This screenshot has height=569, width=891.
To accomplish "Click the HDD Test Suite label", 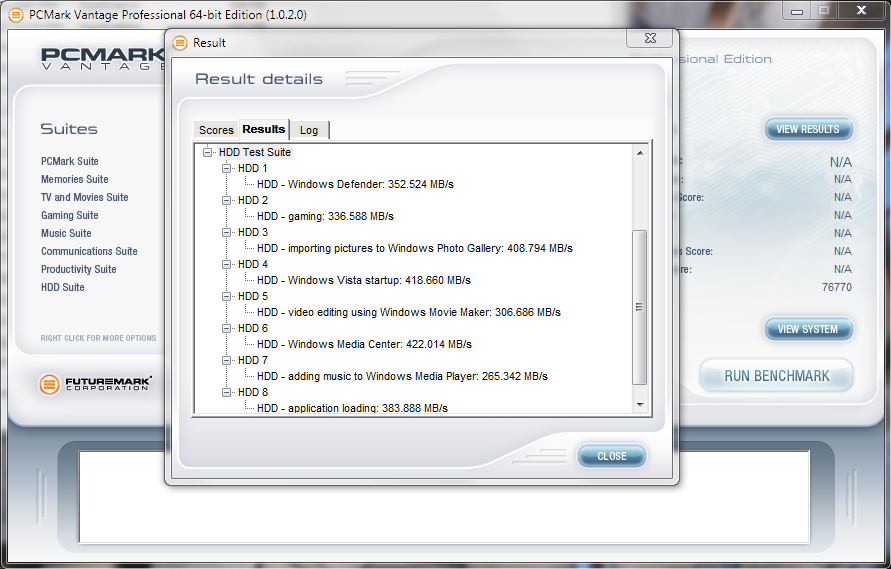I will (255, 152).
